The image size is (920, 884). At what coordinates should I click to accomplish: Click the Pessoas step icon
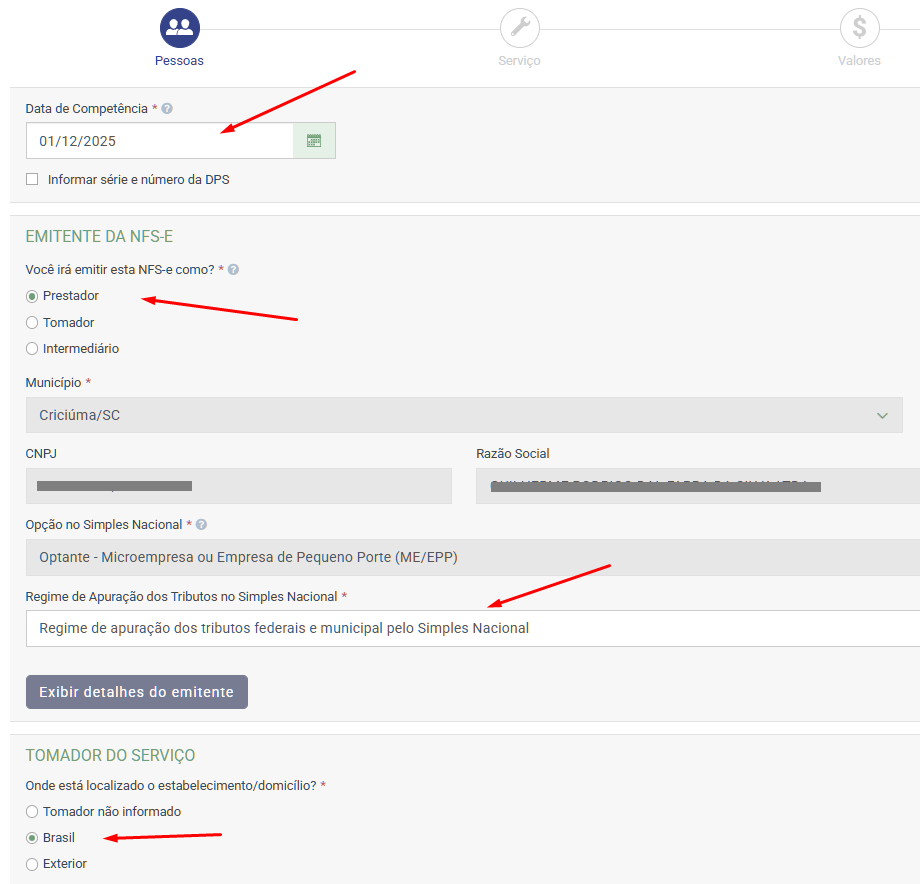180,28
